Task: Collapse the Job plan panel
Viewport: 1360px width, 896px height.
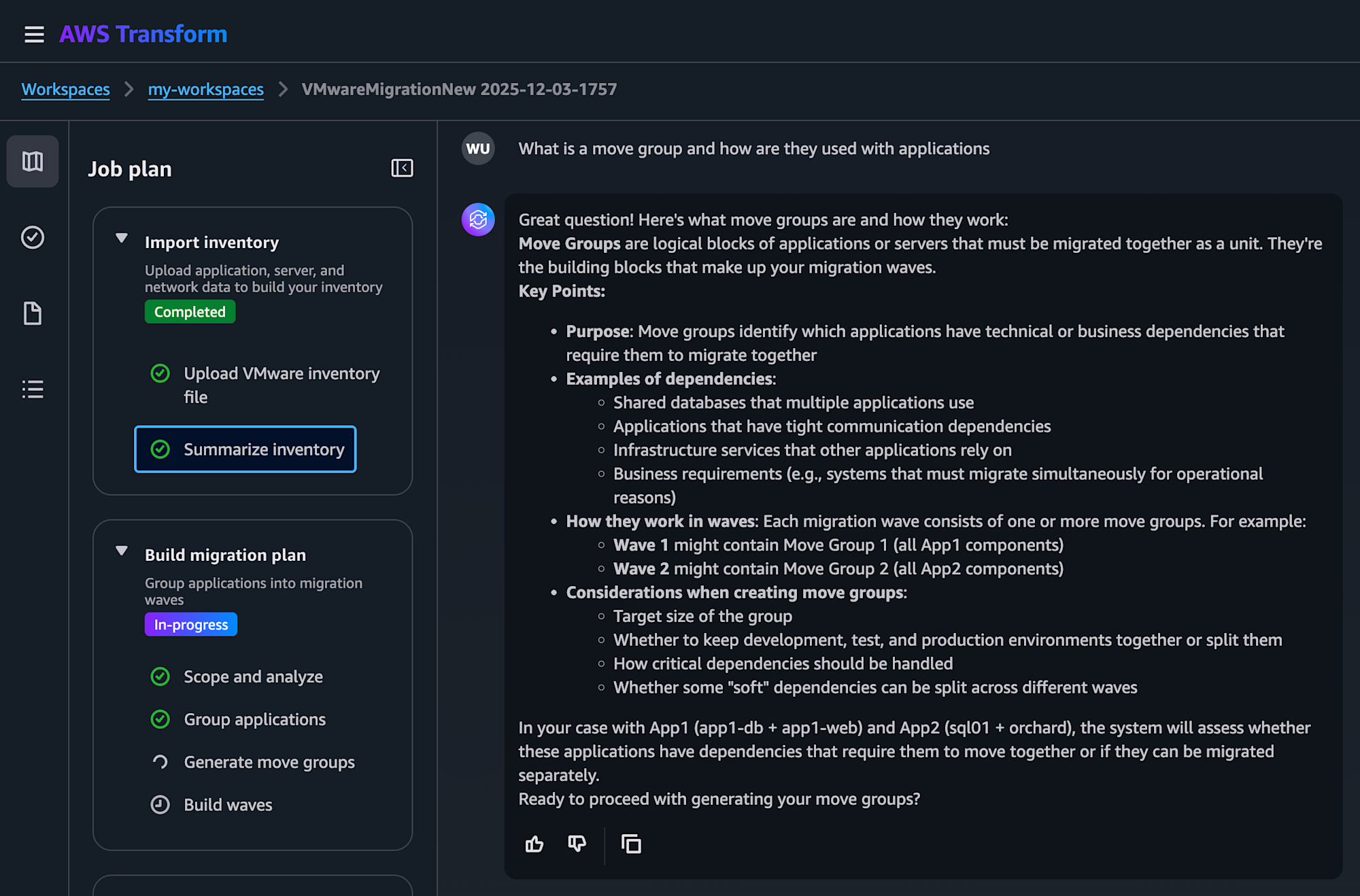Action: 402,168
